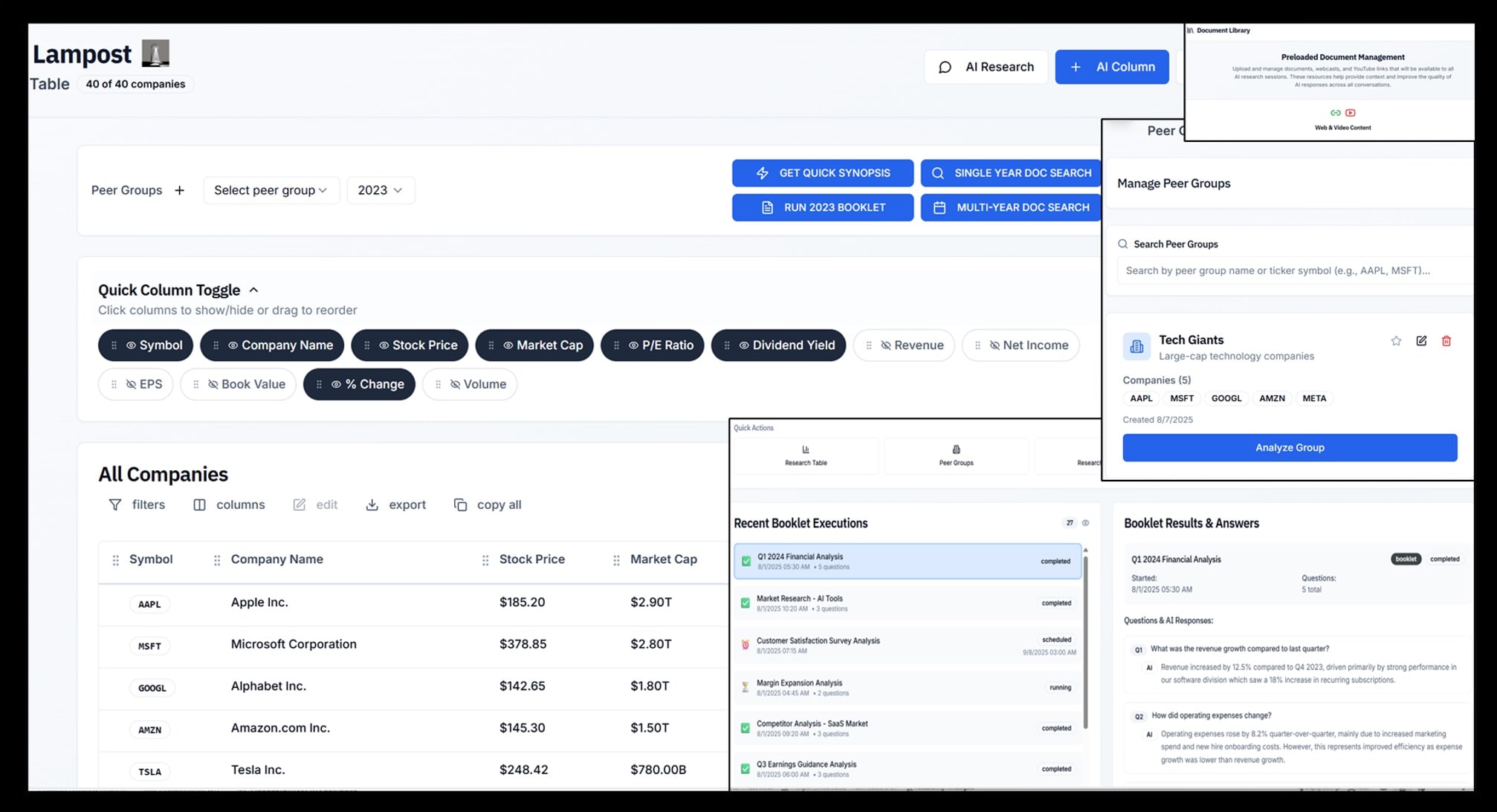Click booklet badge in Booklet Results panel
This screenshot has height=812, width=1497.
(x=1406, y=559)
